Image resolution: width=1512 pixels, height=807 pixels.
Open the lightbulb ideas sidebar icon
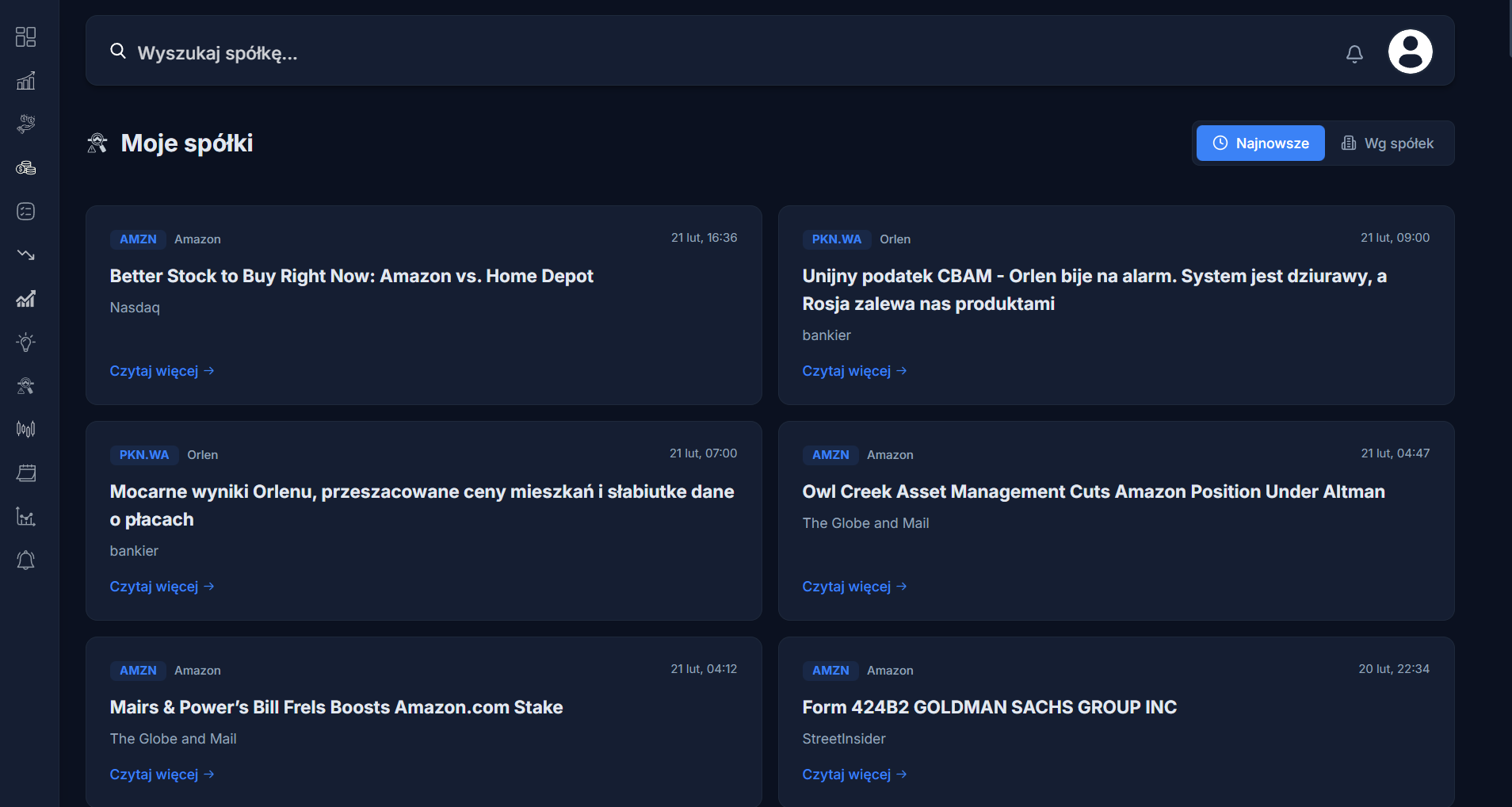pos(25,342)
